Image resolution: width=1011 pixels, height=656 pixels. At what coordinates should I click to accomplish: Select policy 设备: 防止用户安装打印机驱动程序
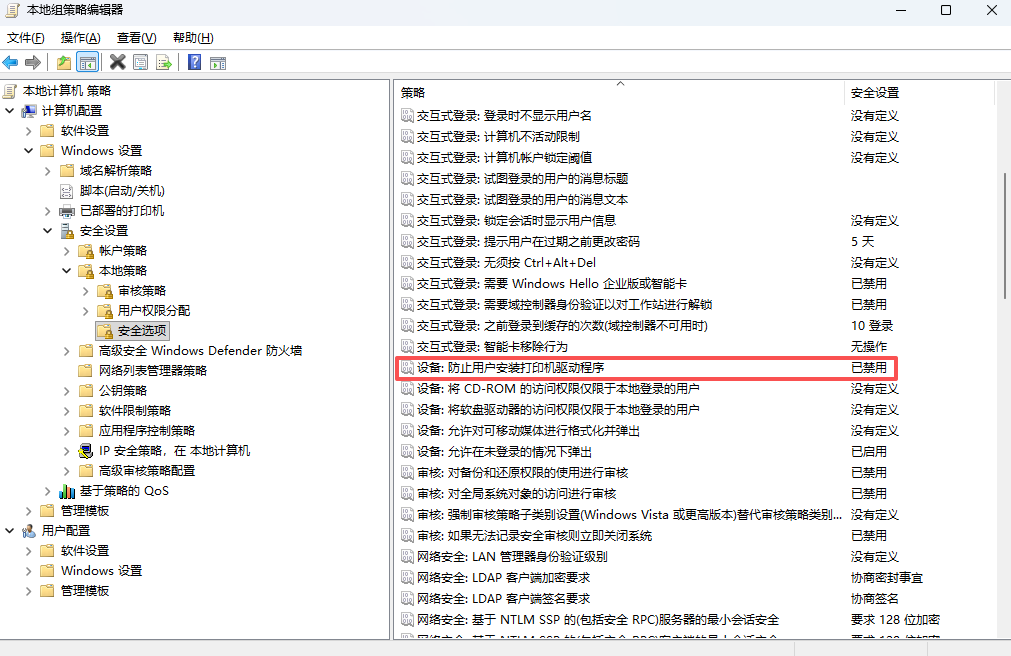click(510, 368)
